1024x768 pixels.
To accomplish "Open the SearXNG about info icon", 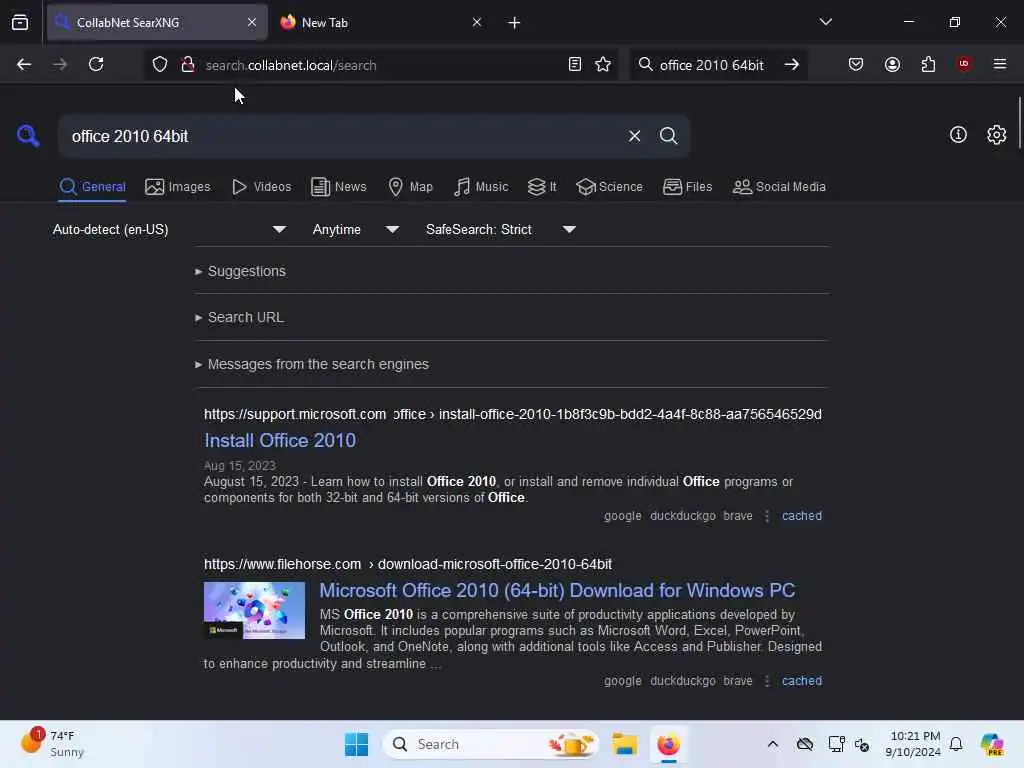I will pyautogui.click(x=958, y=135).
